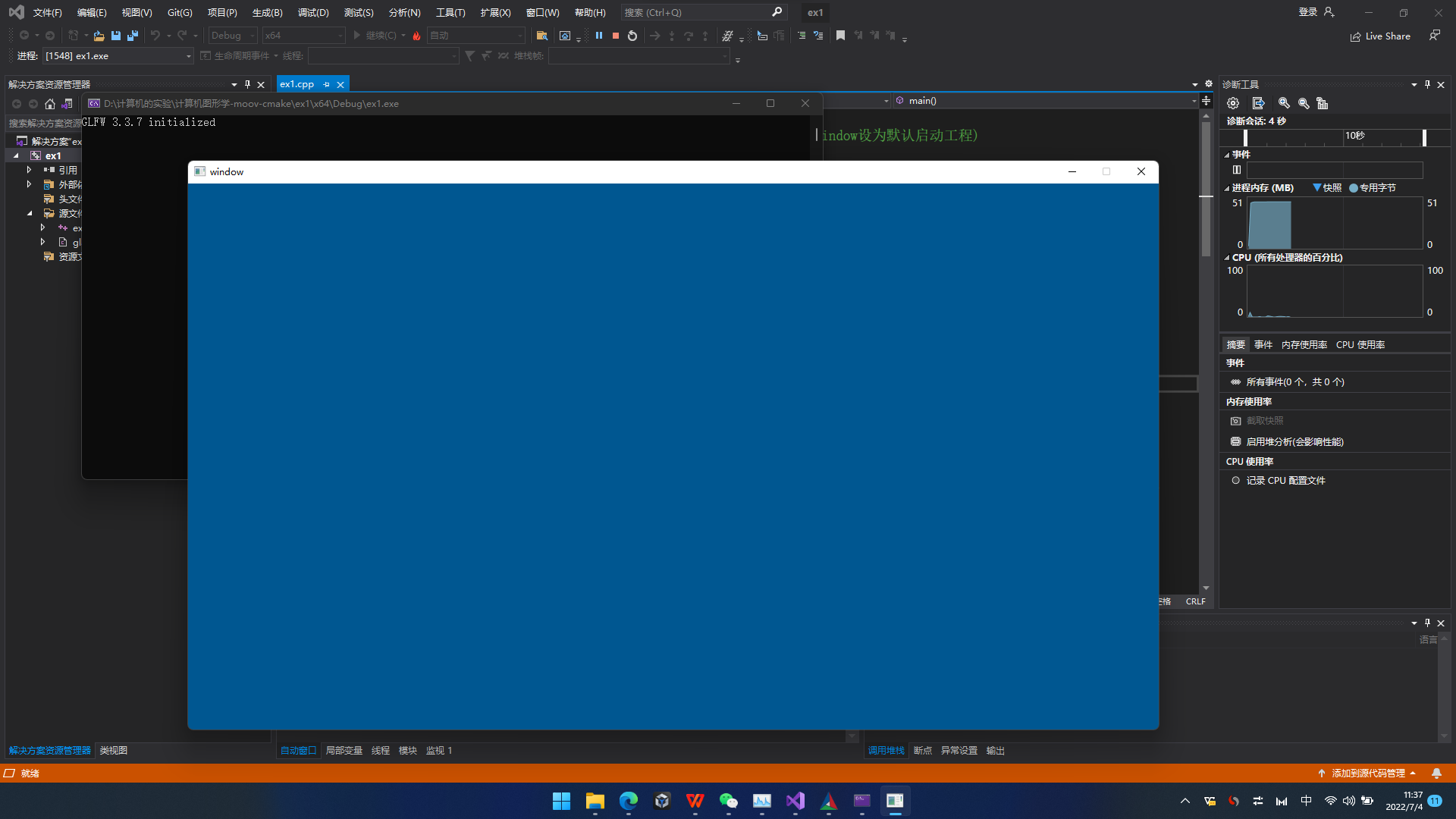Open the 调试(D) menu

pos(313,13)
